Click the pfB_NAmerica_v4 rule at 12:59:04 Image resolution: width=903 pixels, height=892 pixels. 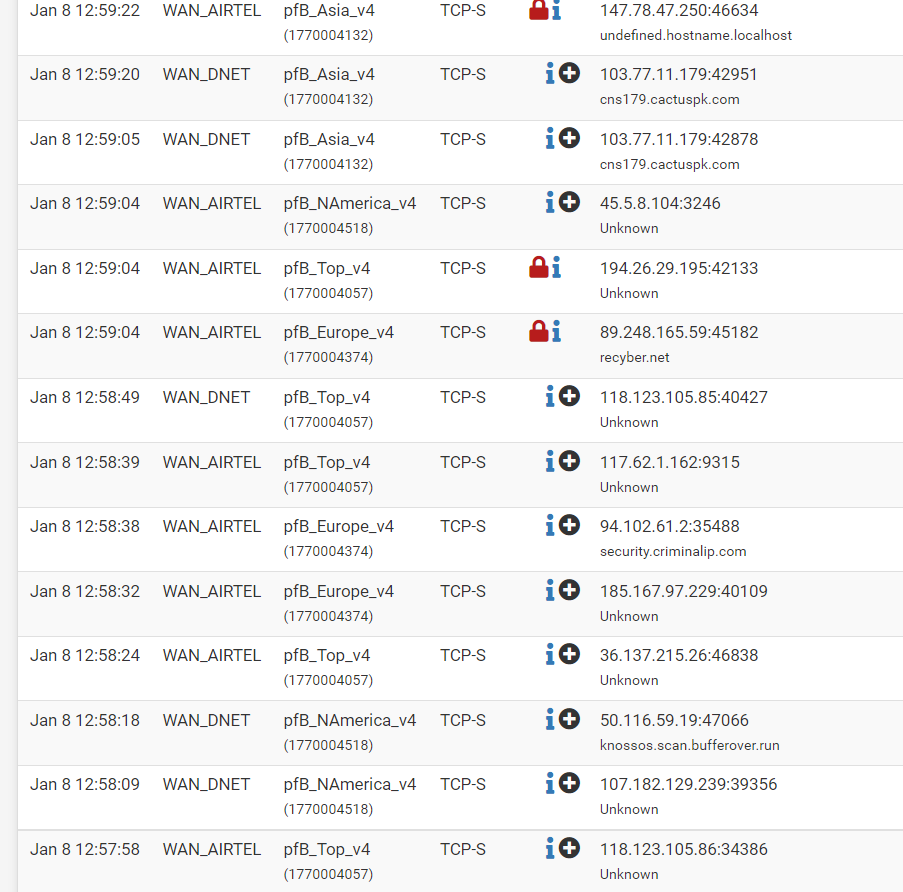(349, 203)
